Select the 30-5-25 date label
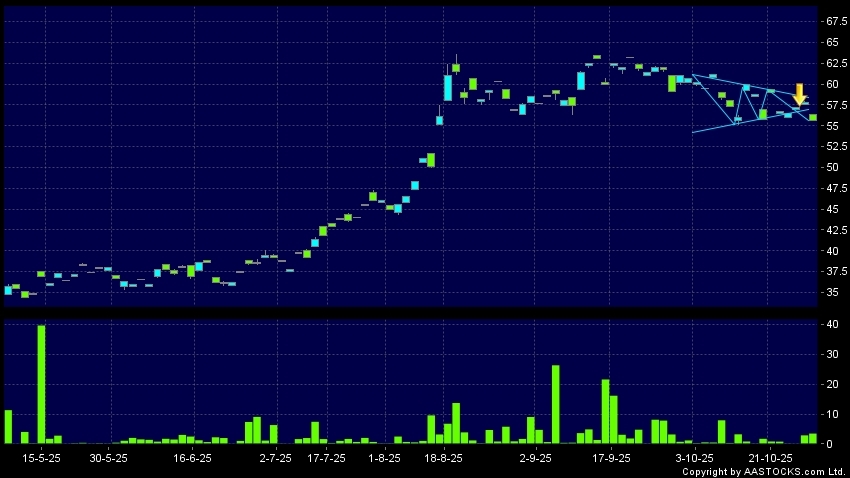The image size is (850, 478). [x=109, y=458]
